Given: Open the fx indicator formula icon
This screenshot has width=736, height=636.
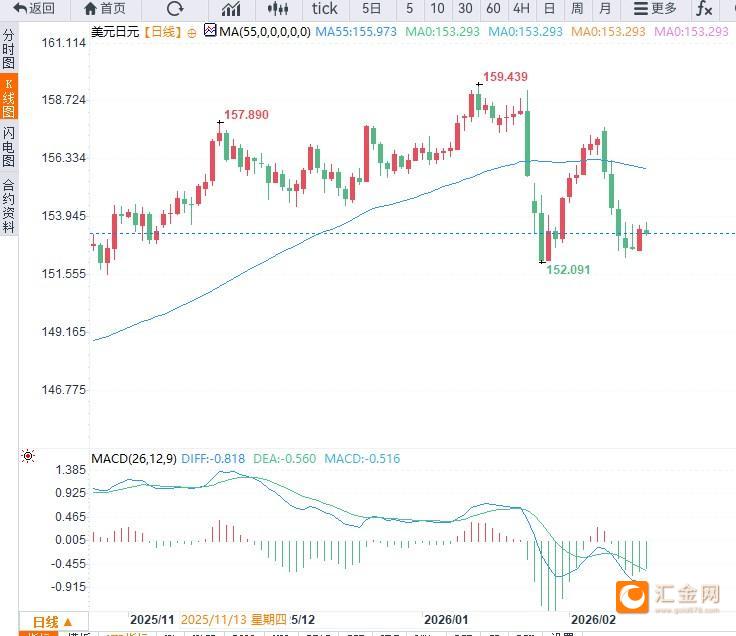Looking at the screenshot, I should (x=704, y=8).
